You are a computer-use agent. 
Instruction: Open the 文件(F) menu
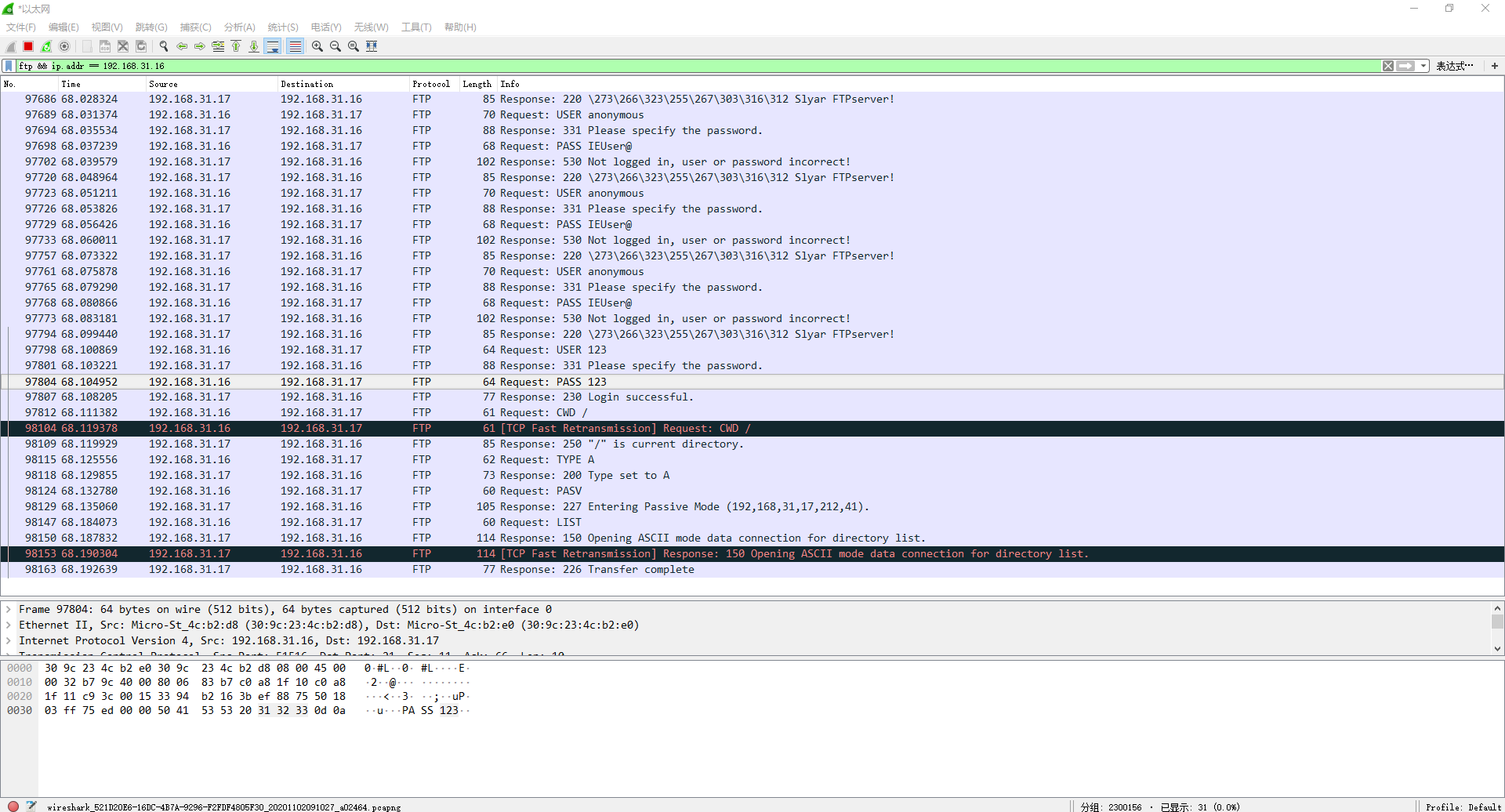(21, 27)
